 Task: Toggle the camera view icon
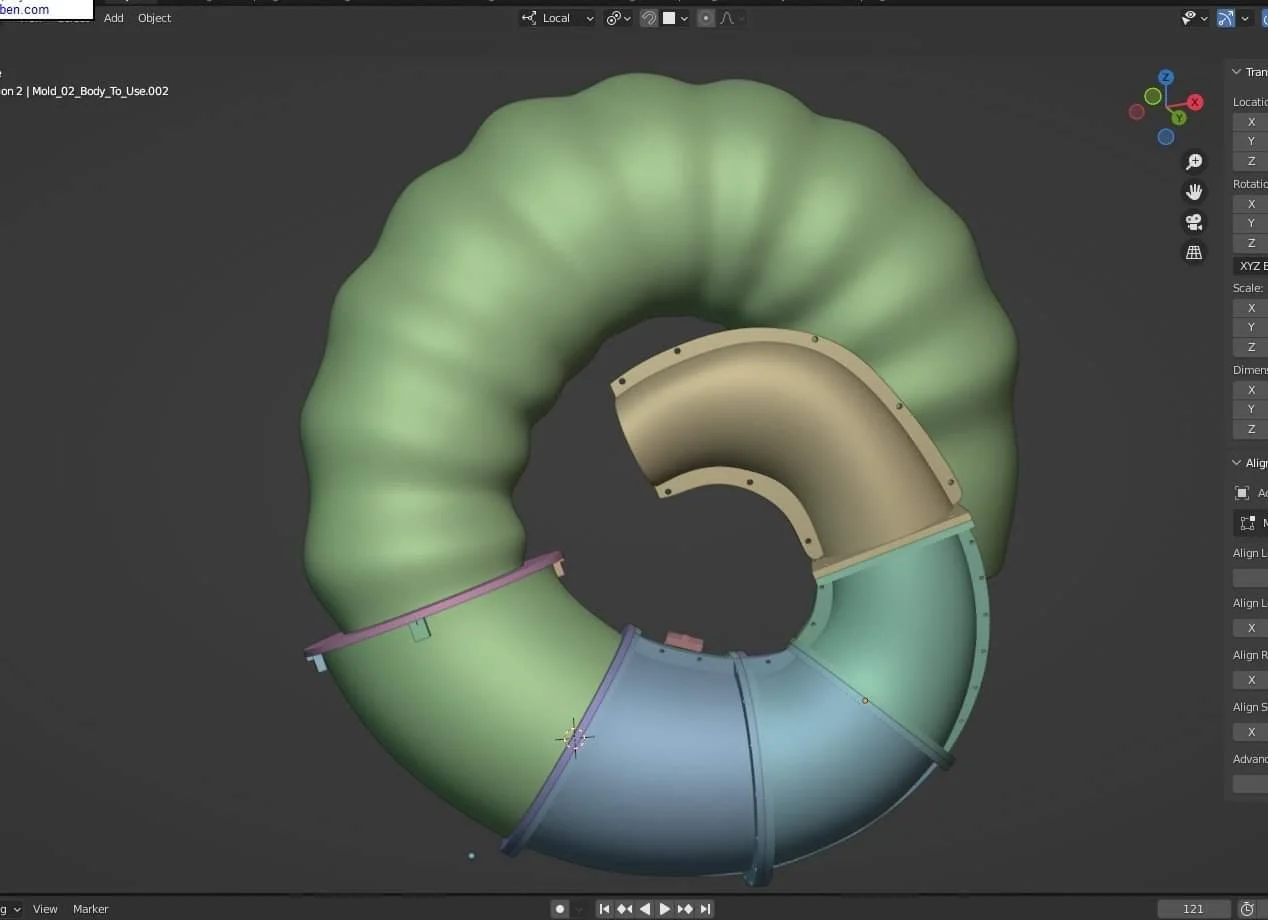[x=1194, y=222]
